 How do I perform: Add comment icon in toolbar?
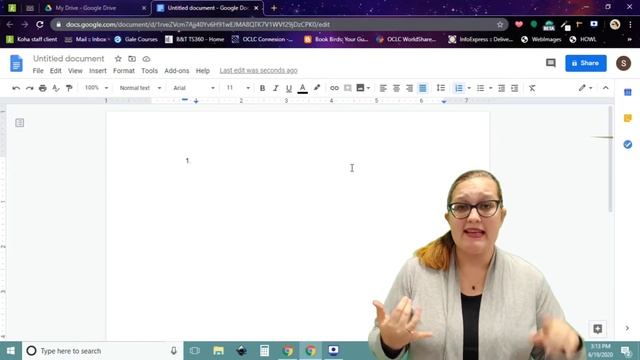347,88
